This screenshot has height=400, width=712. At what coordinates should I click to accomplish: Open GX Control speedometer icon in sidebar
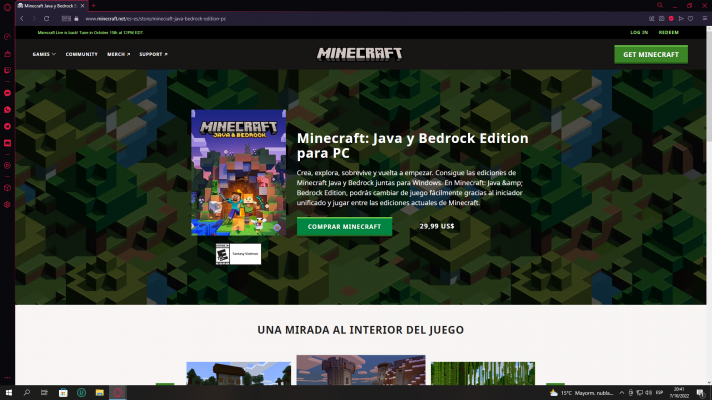pos(7,37)
